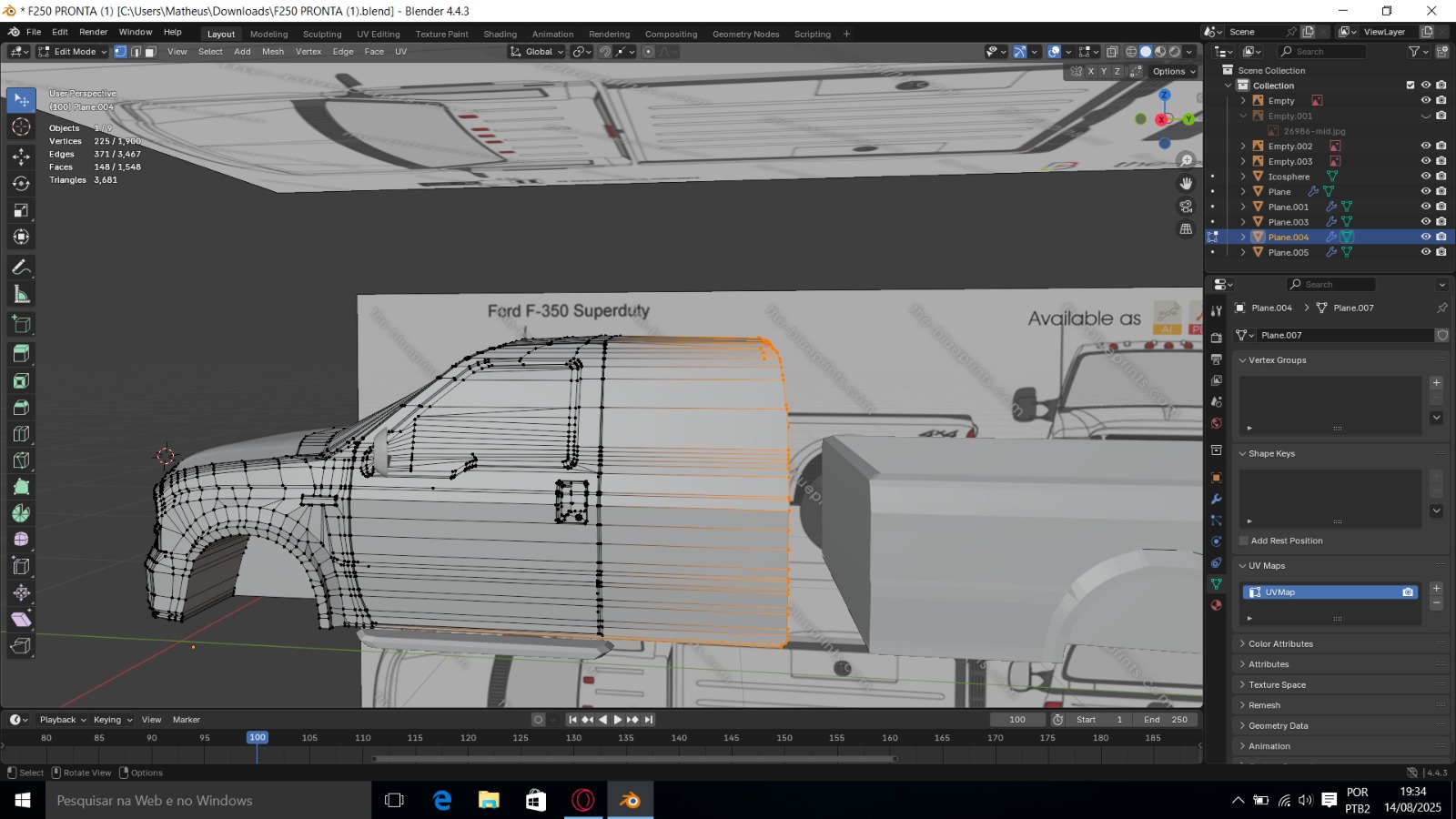Open the Modifiers properties tab (wrench)
Screen dimensions: 1456x819
1216,499
